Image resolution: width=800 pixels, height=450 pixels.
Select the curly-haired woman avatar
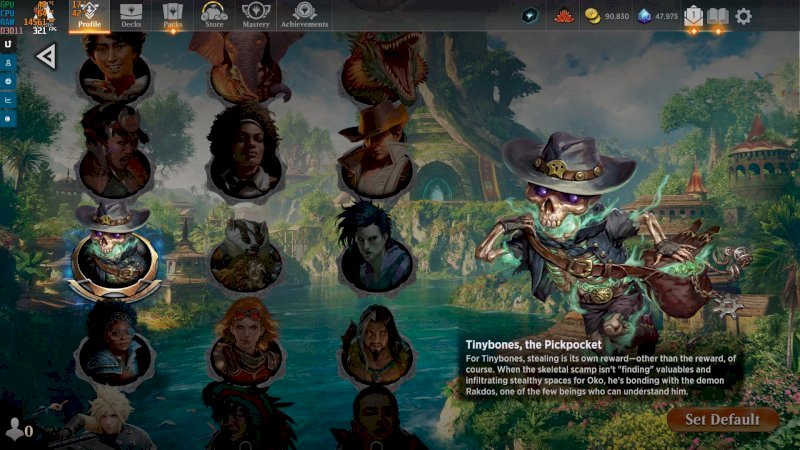coord(245,153)
